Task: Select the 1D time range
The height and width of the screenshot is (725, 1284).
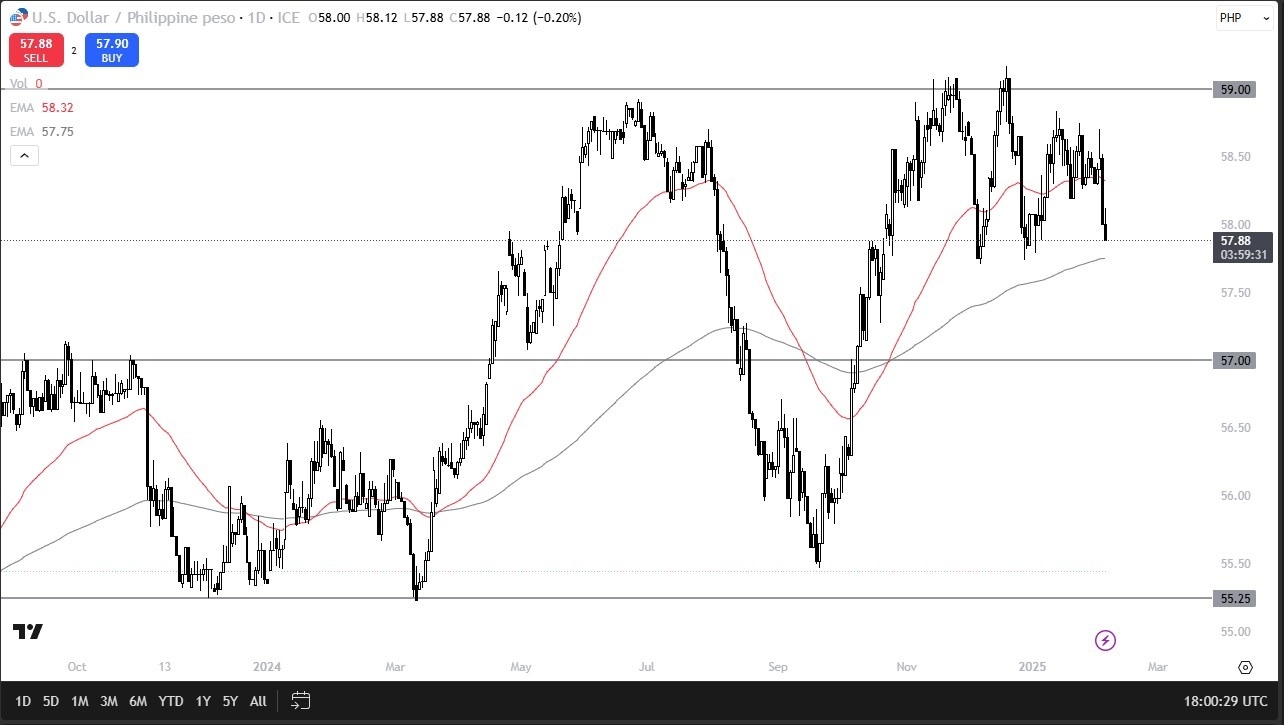Action: click(23, 701)
